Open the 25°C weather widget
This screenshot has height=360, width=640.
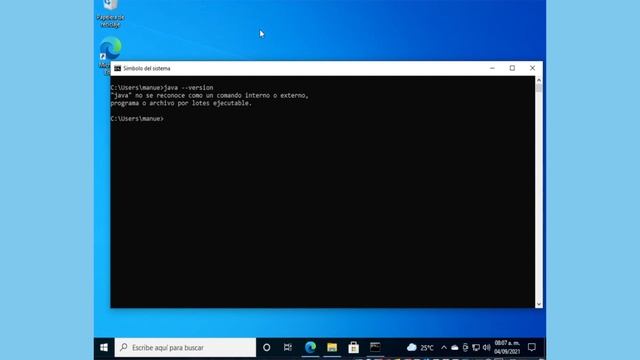tap(420, 347)
